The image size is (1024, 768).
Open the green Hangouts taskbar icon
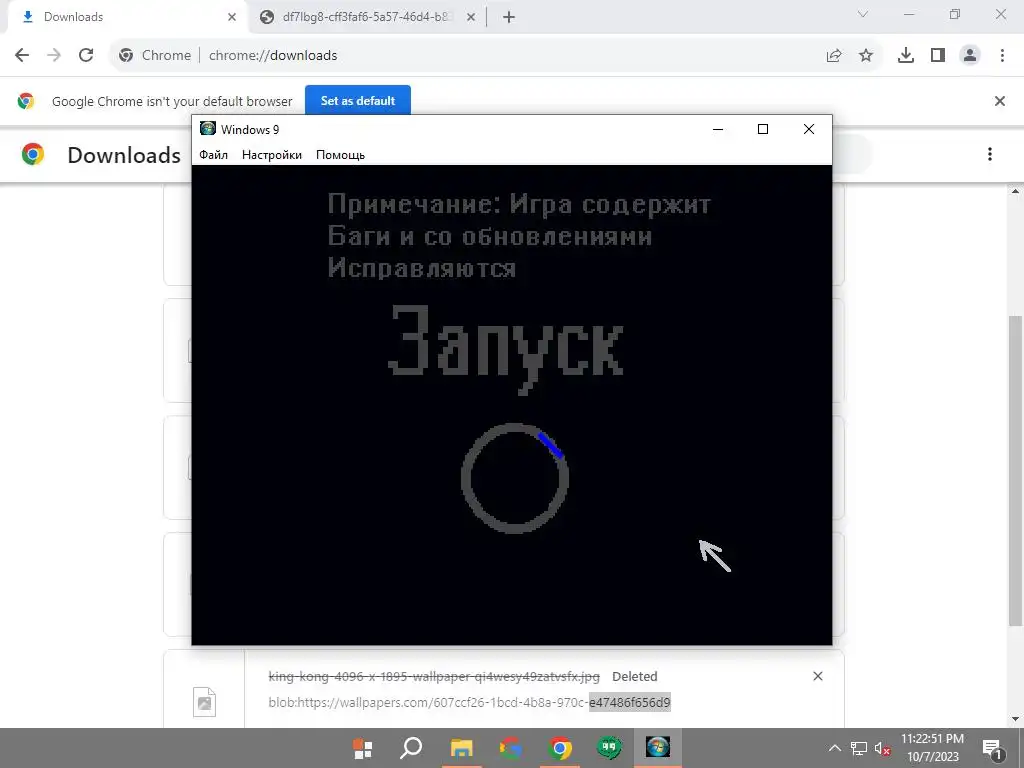(x=609, y=748)
